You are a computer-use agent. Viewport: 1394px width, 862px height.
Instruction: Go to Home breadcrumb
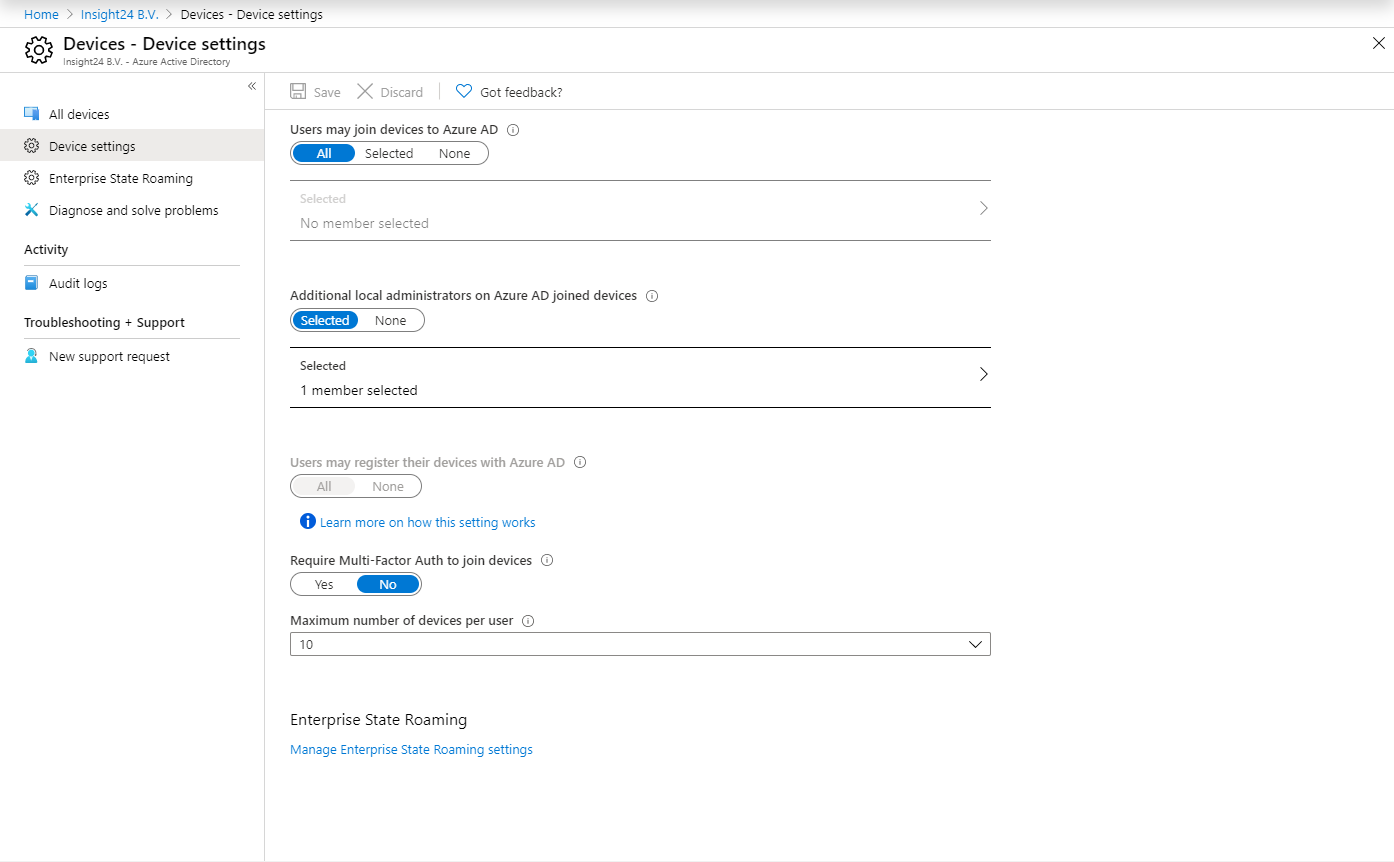tap(41, 14)
